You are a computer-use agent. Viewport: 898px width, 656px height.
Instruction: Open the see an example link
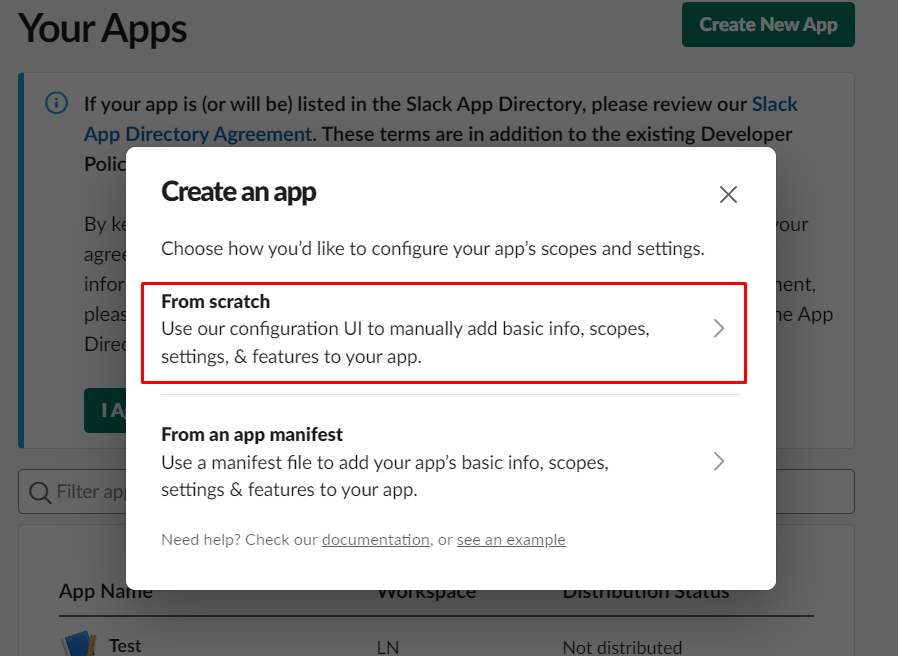(x=511, y=540)
